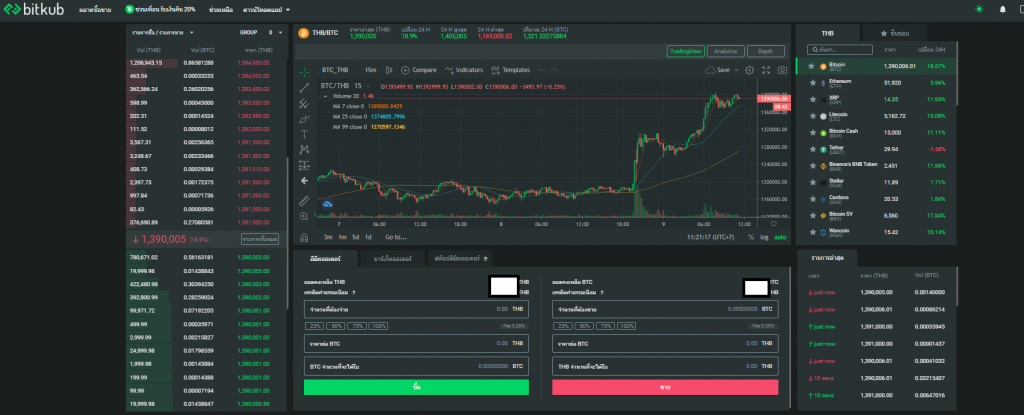Toggle the magnet mode icon
This screenshot has height=415, width=1024.
click(304, 237)
